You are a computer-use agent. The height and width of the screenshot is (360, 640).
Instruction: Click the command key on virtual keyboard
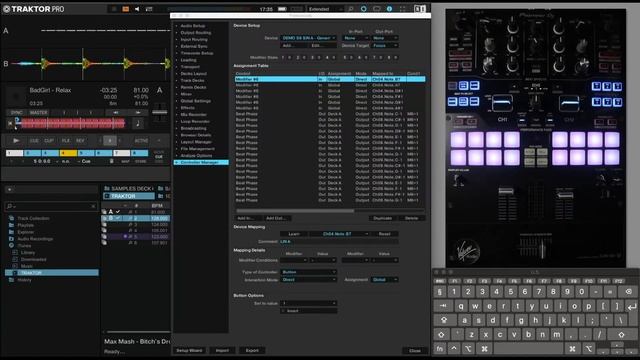(x=484, y=349)
